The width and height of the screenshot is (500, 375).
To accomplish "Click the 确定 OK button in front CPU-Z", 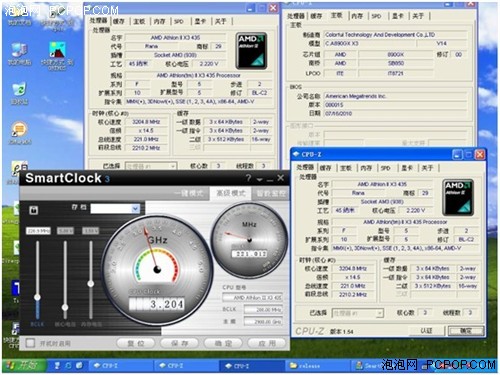I will pos(466,331).
